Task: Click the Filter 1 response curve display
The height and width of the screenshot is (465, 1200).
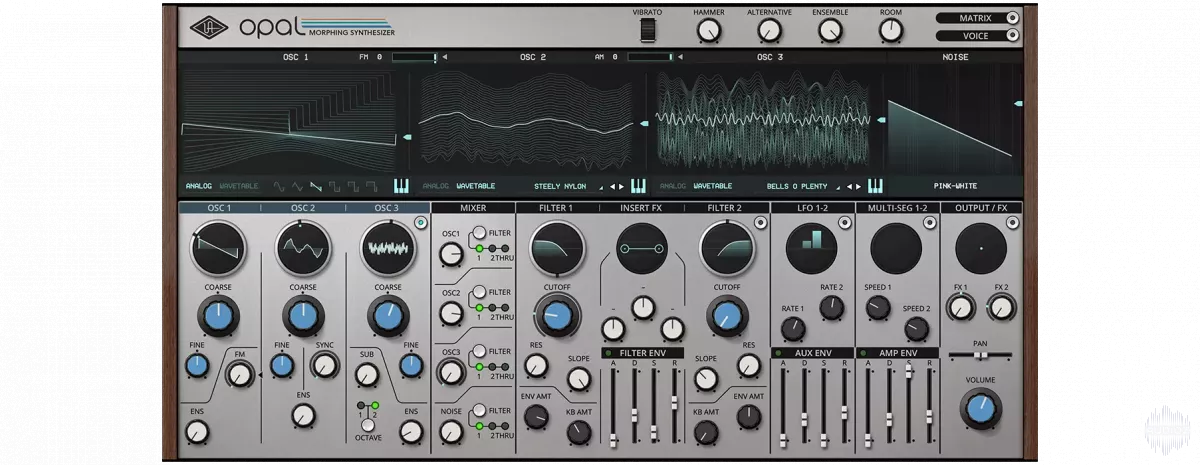Action: click(x=558, y=249)
